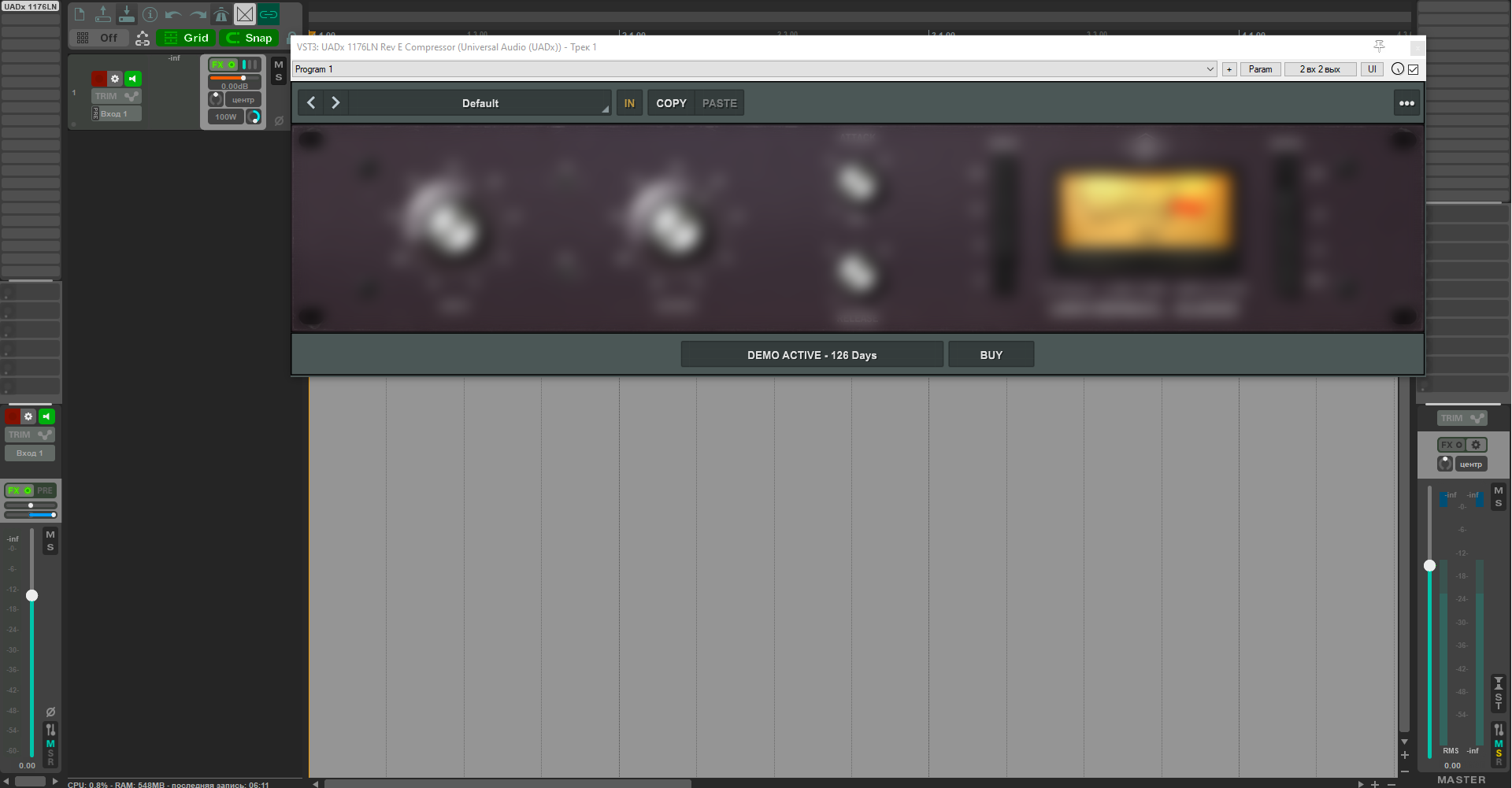
Task: Open track 1 FX chain button
Action: pos(224,65)
